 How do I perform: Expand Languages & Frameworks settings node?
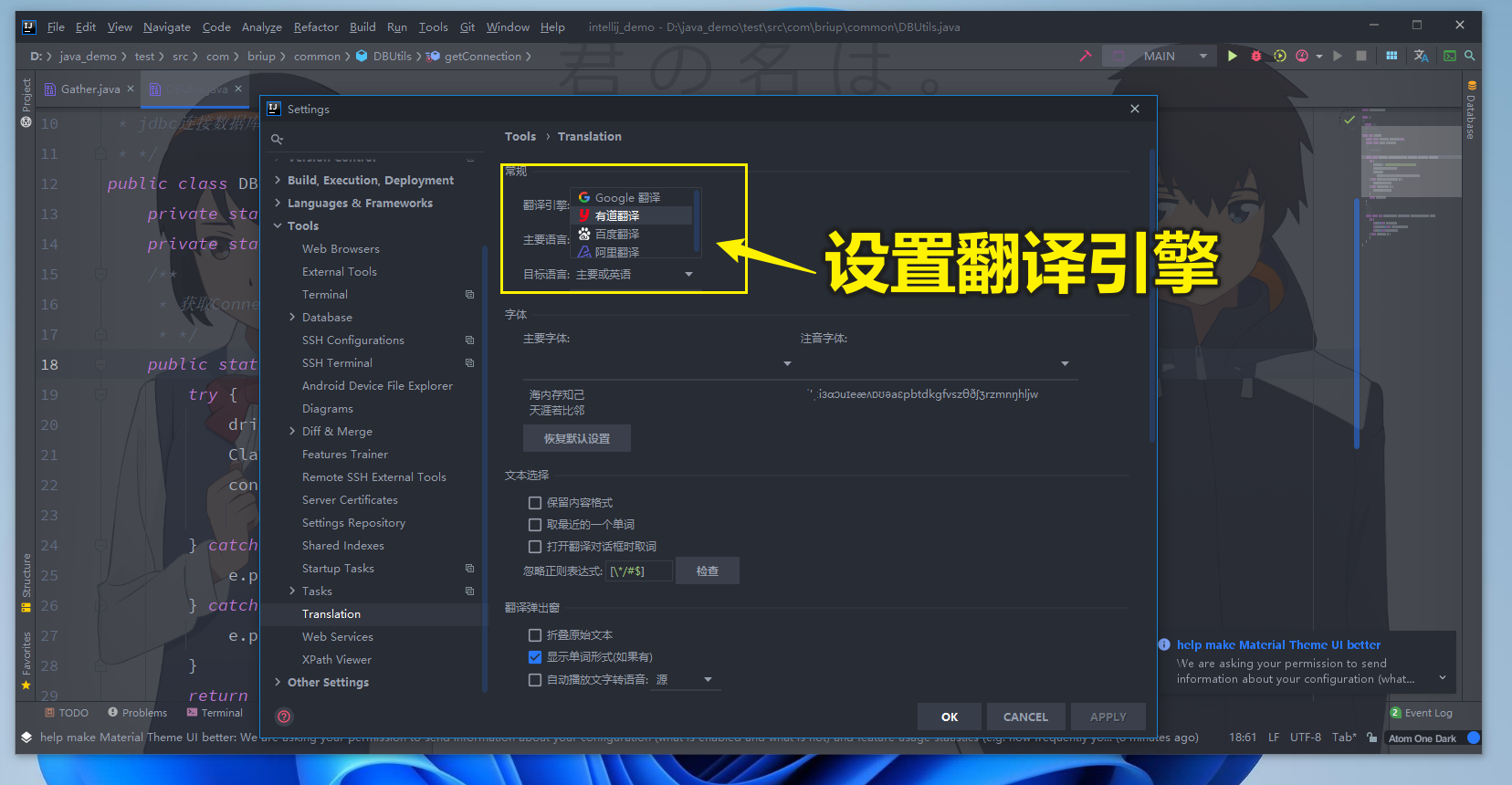278,204
